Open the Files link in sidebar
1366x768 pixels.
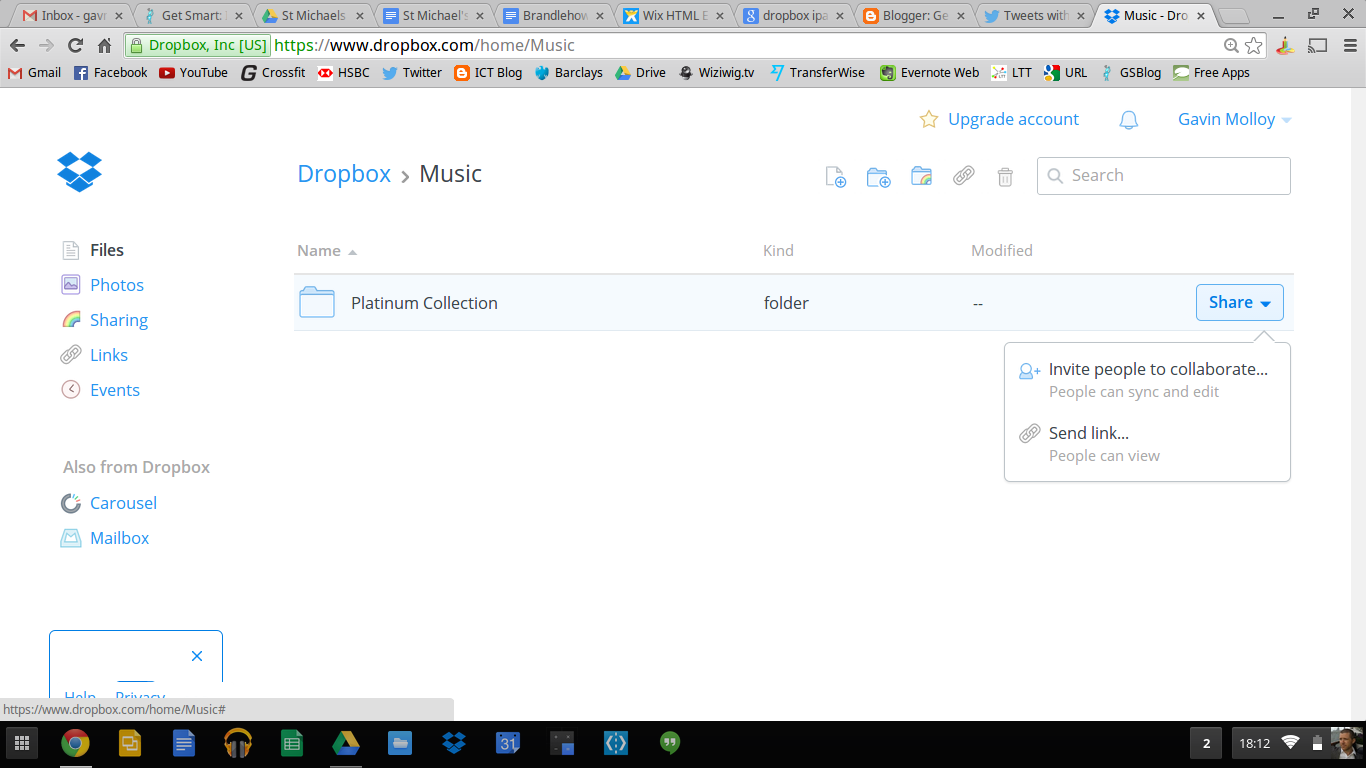(107, 250)
